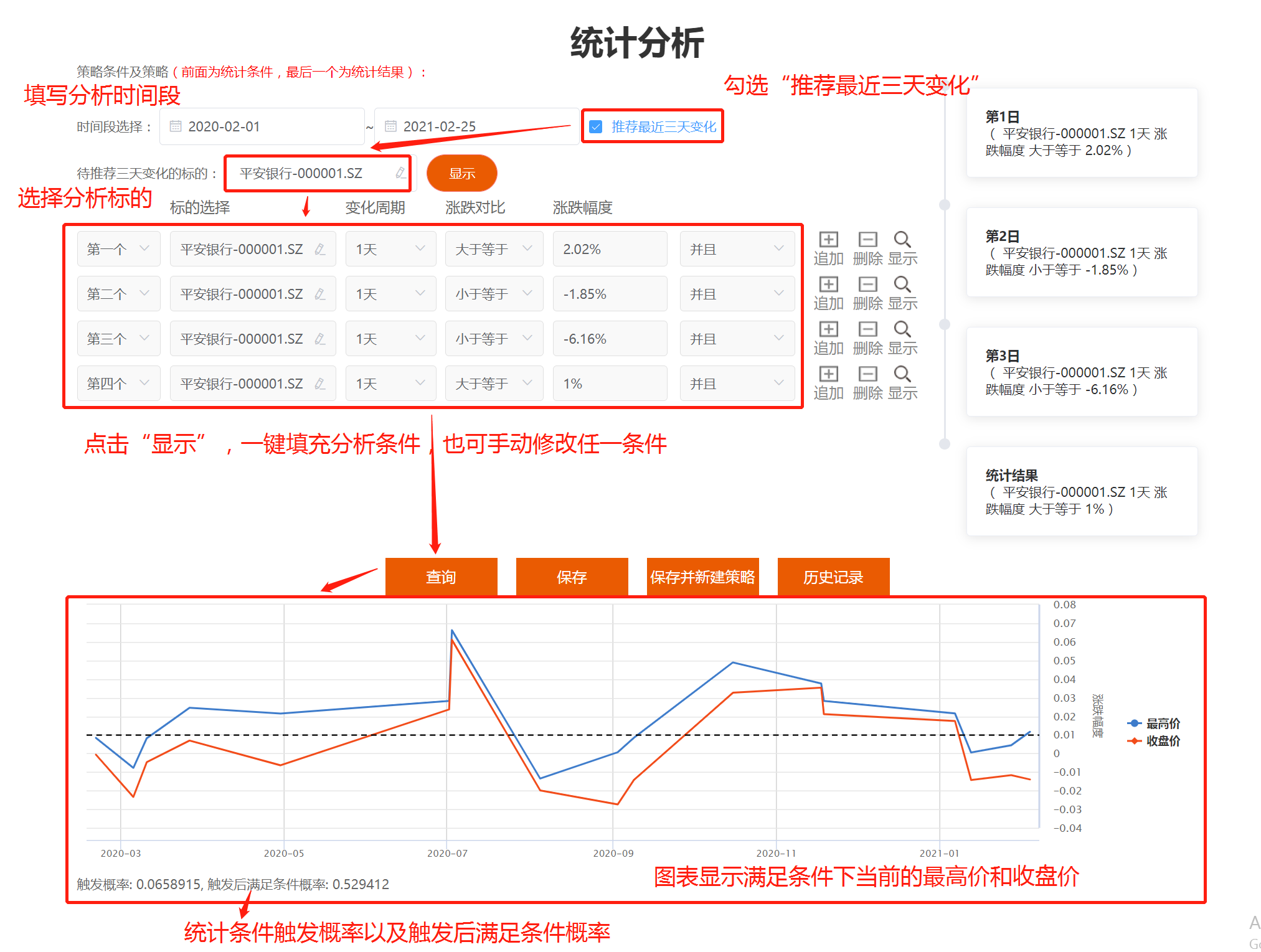Toggle 收盘价 series in chart legend
Screen dimensions: 1261x952
[x=1154, y=741]
